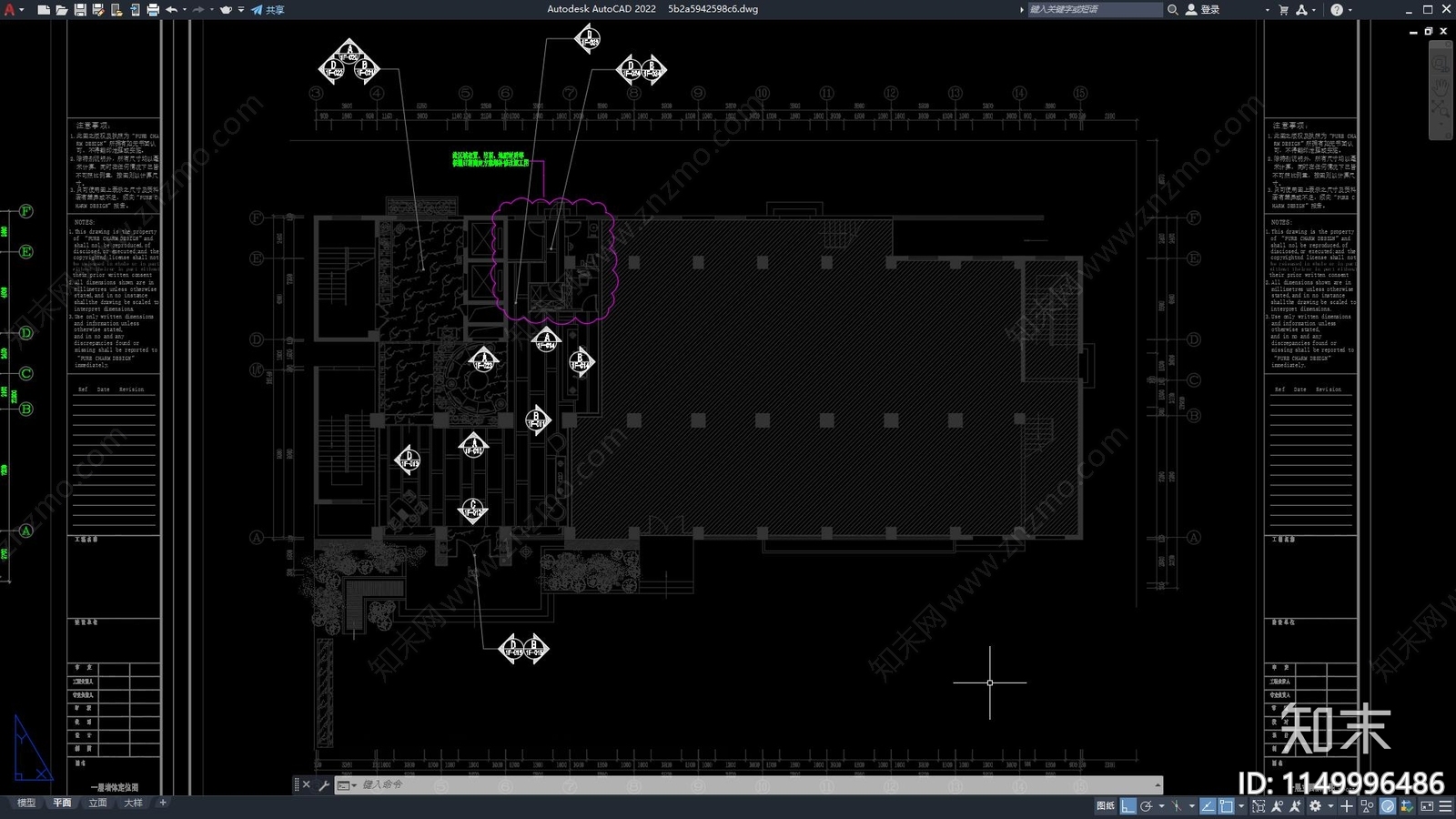Click the 共享 share button

268,10
